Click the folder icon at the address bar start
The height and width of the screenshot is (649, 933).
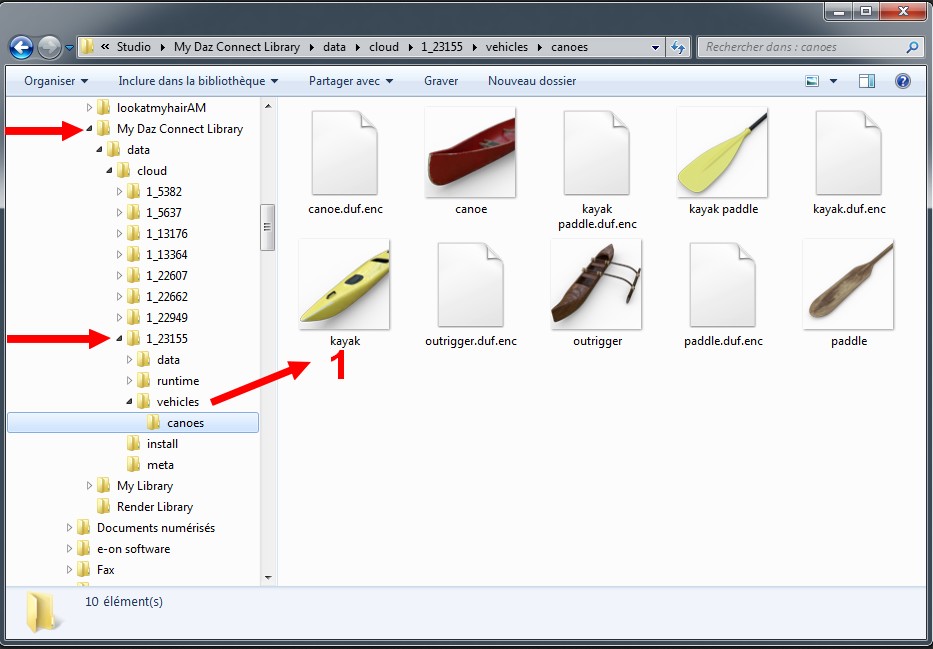[87, 47]
